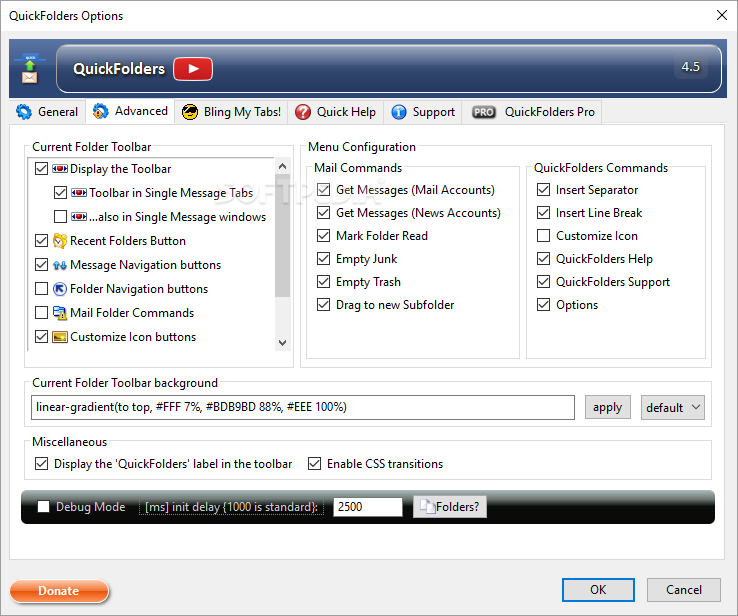Enable Folder Navigation buttons checkbox
The image size is (738, 616).
(x=41, y=288)
